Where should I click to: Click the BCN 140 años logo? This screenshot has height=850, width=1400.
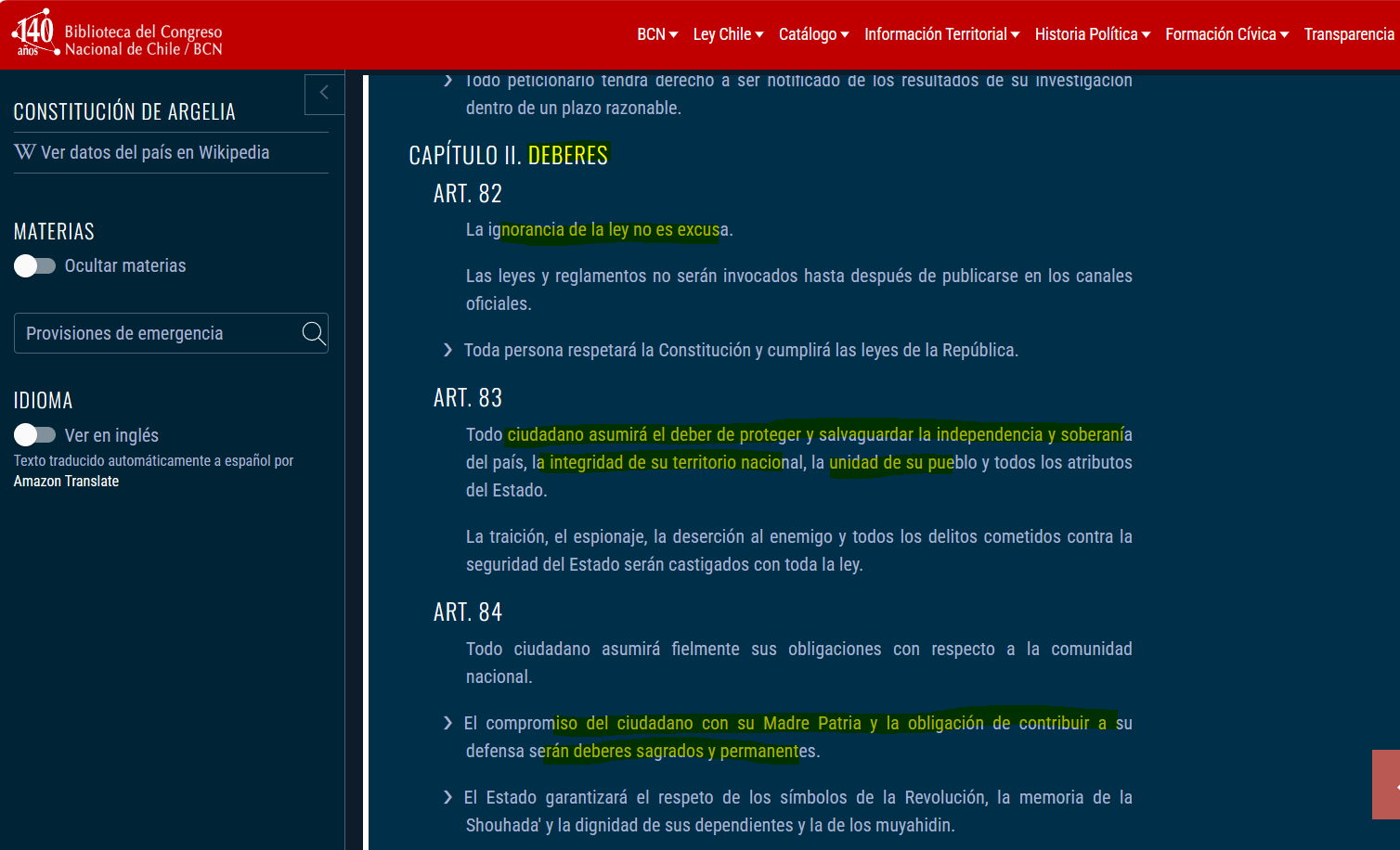click(x=35, y=33)
